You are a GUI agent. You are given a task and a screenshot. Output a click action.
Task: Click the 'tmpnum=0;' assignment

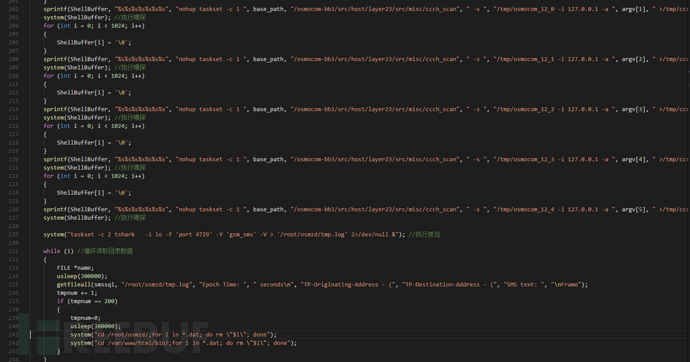85,318
